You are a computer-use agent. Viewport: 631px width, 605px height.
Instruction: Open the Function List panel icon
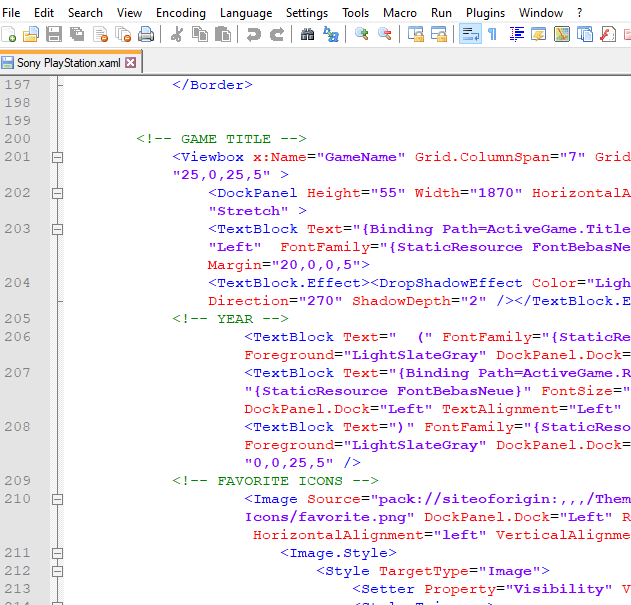tap(608, 34)
